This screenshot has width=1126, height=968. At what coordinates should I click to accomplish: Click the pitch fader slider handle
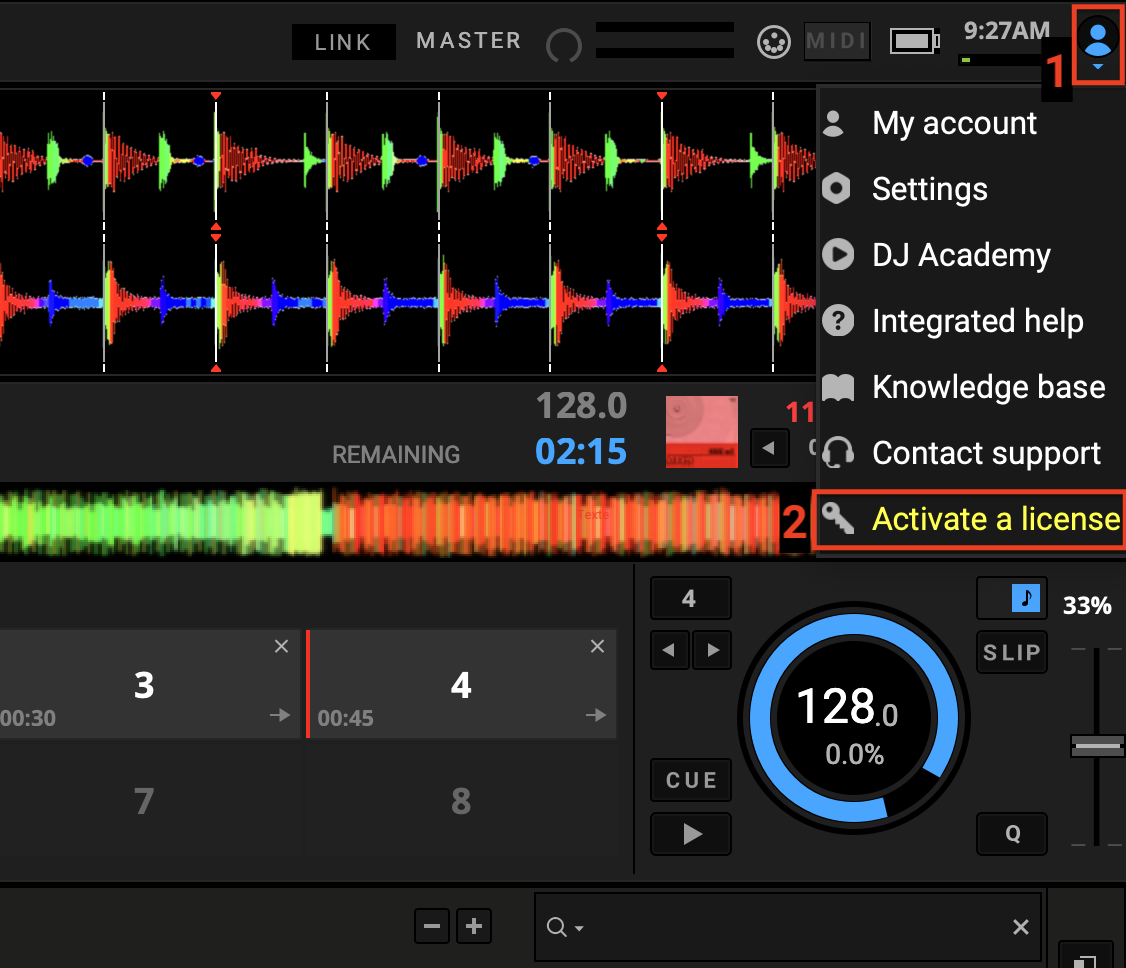click(x=1097, y=746)
